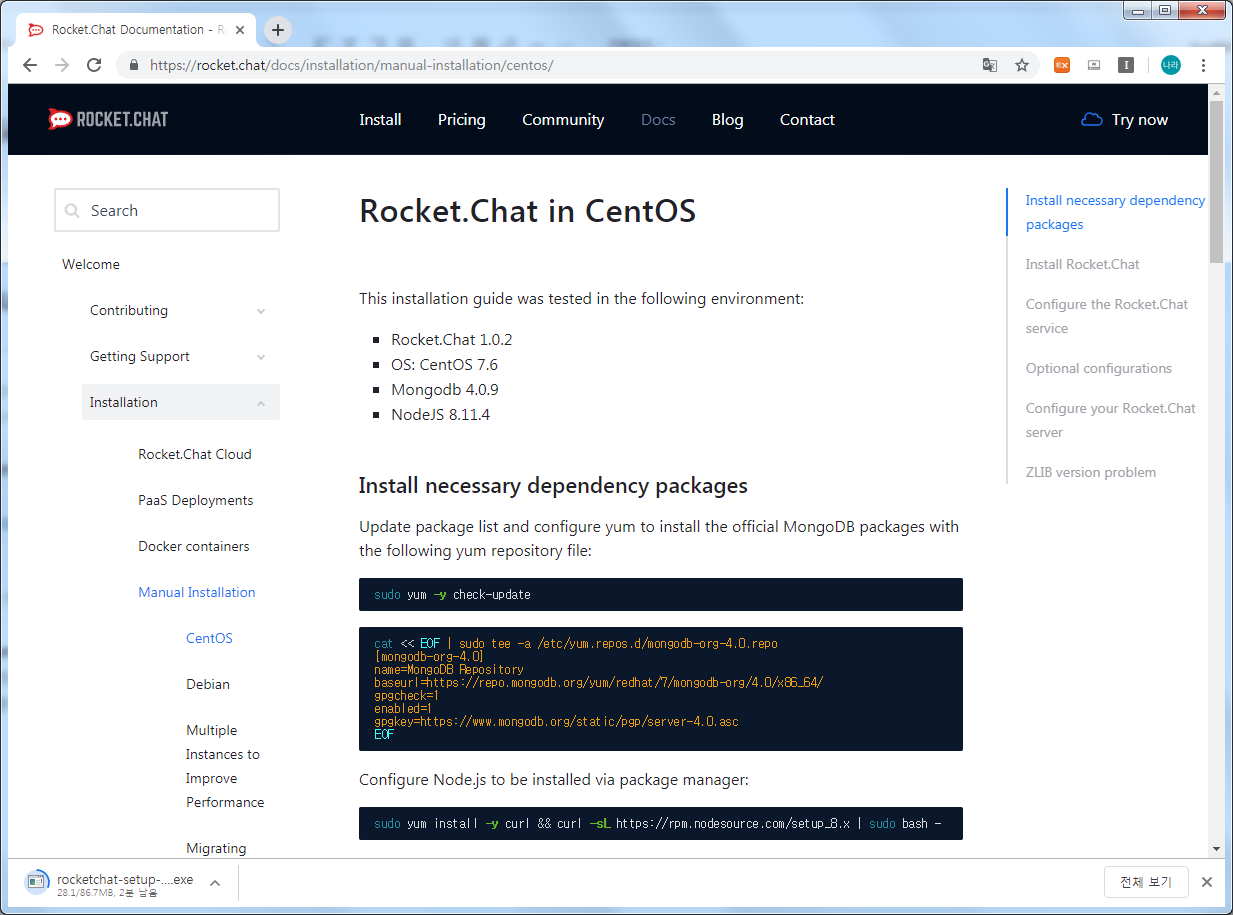This screenshot has height=915, width=1233.
Task: Select CentOS in the sidebar
Action: [209, 639]
